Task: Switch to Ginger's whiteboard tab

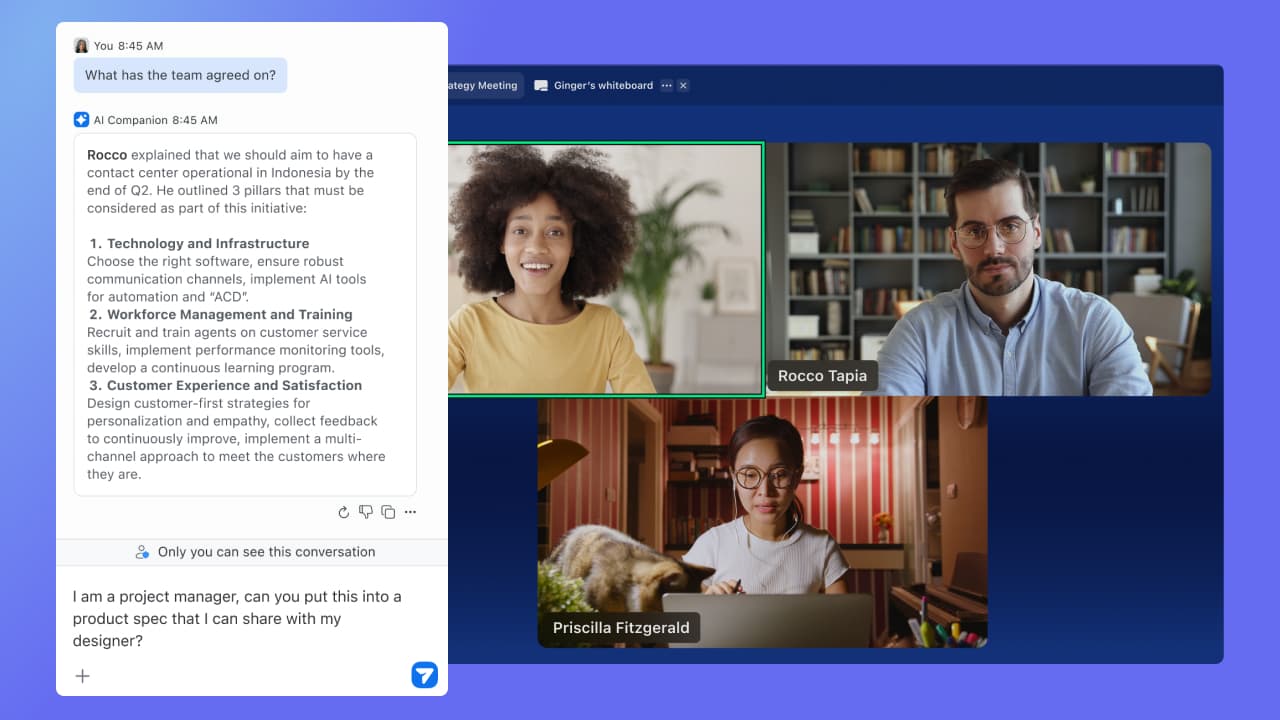Action: click(x=603, y=86)
